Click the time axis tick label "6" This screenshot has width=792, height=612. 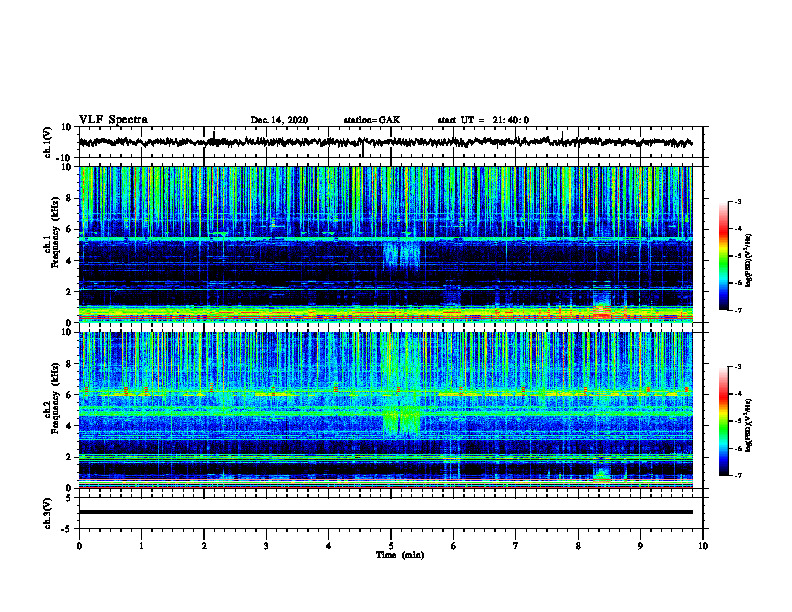pos(454,546)
